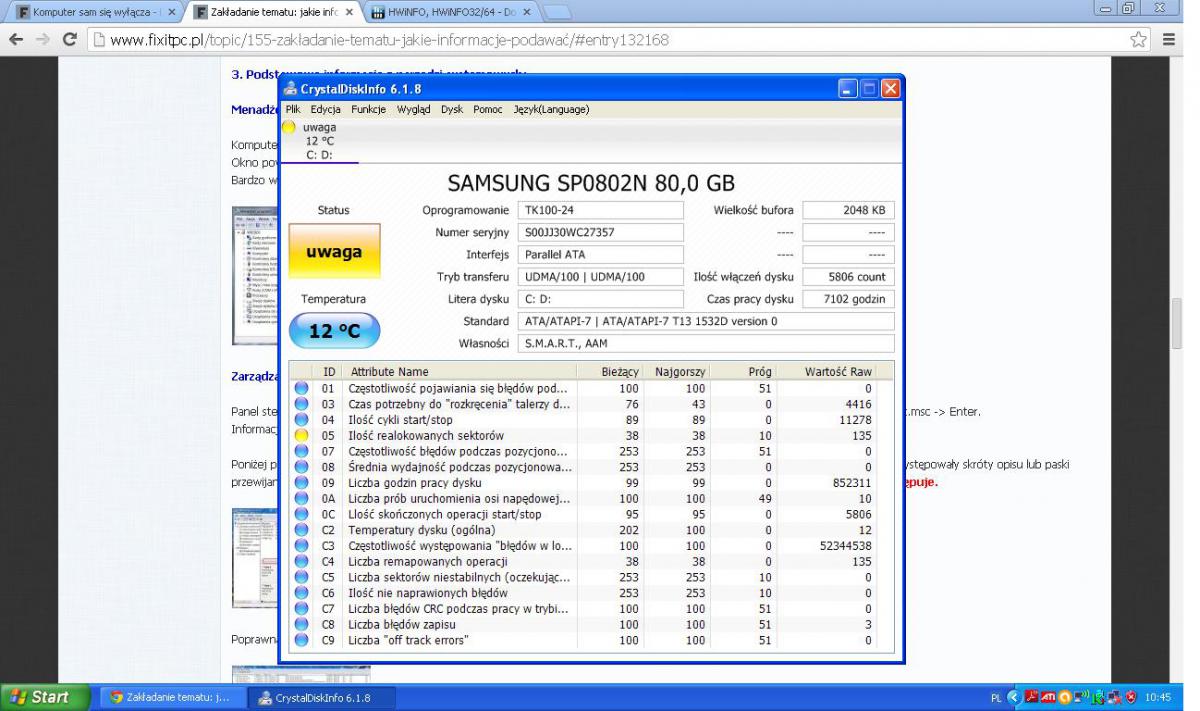
Task: Open the Funkcje menu
Action: [370, 109]
